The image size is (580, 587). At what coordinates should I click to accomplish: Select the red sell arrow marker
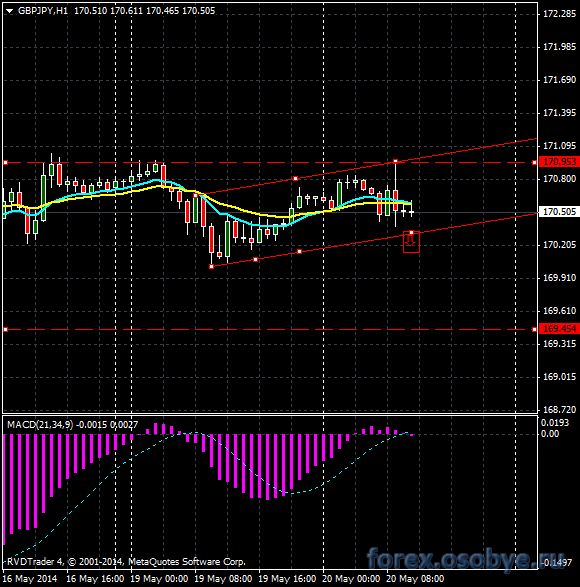pos(411,243)
